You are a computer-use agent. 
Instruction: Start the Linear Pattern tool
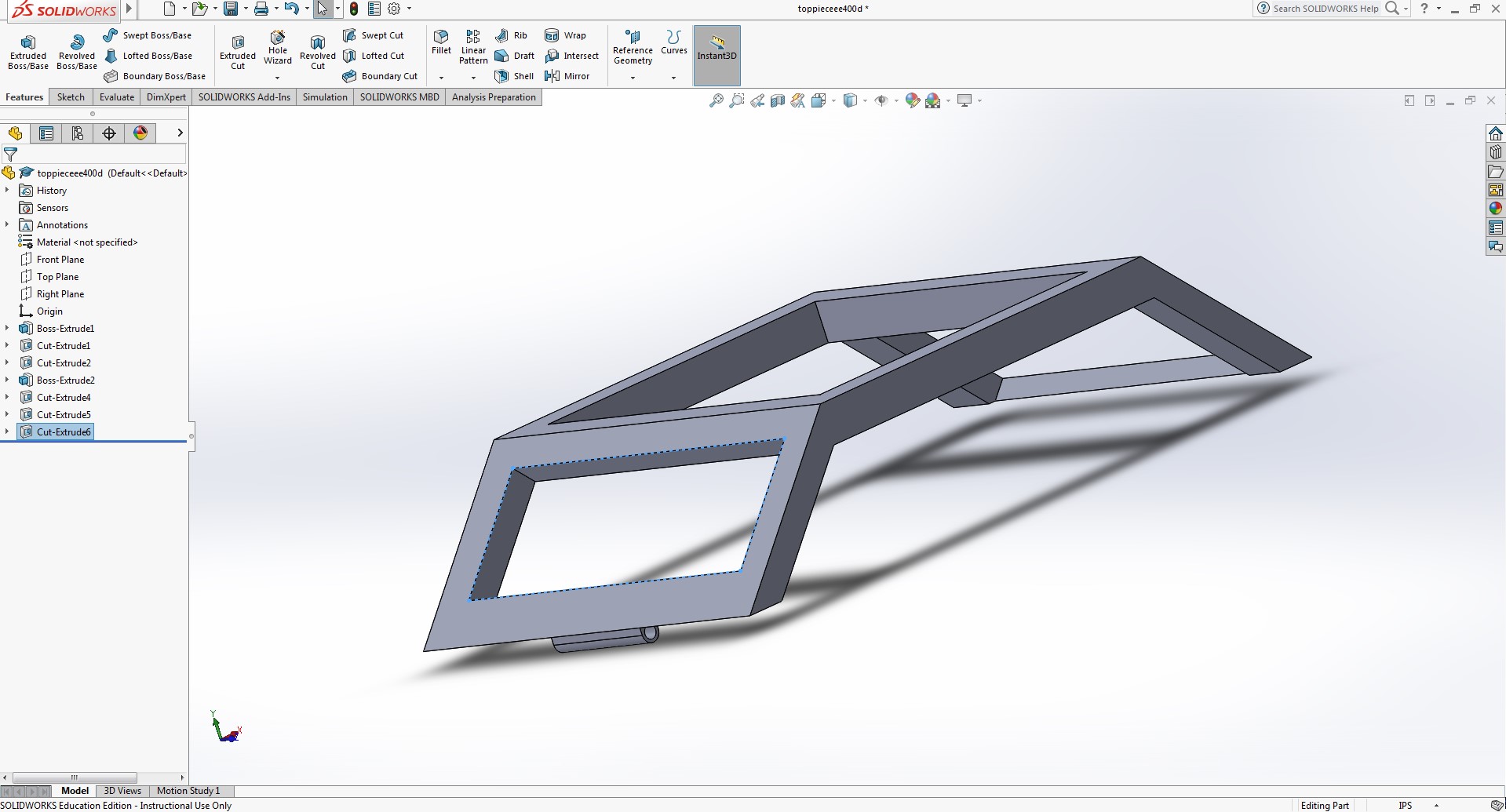[473, 47]
